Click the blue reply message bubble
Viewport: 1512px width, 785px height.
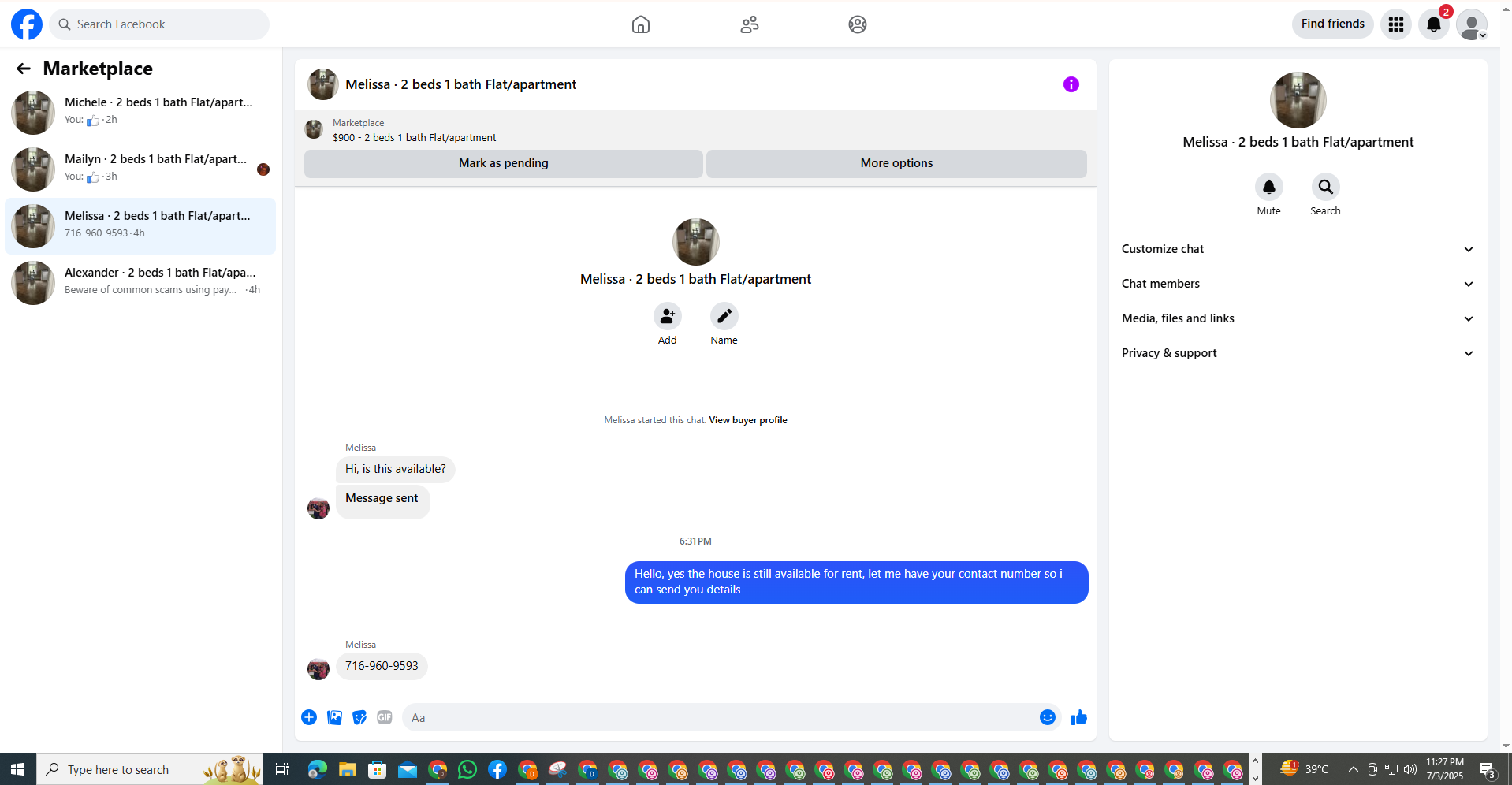[x=856, y=582]
